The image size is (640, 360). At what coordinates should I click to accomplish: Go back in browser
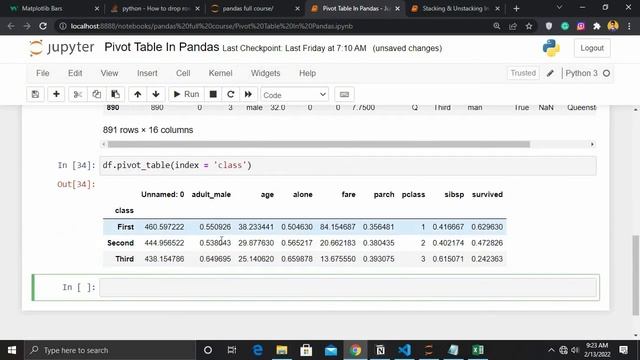tap(11, 26)
